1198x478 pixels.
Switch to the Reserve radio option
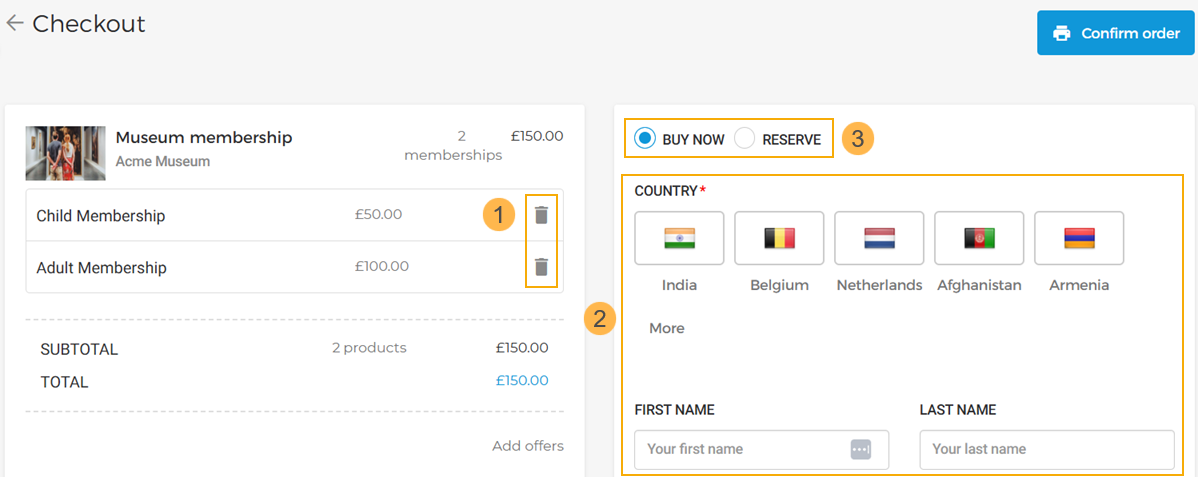pos(745,139)
